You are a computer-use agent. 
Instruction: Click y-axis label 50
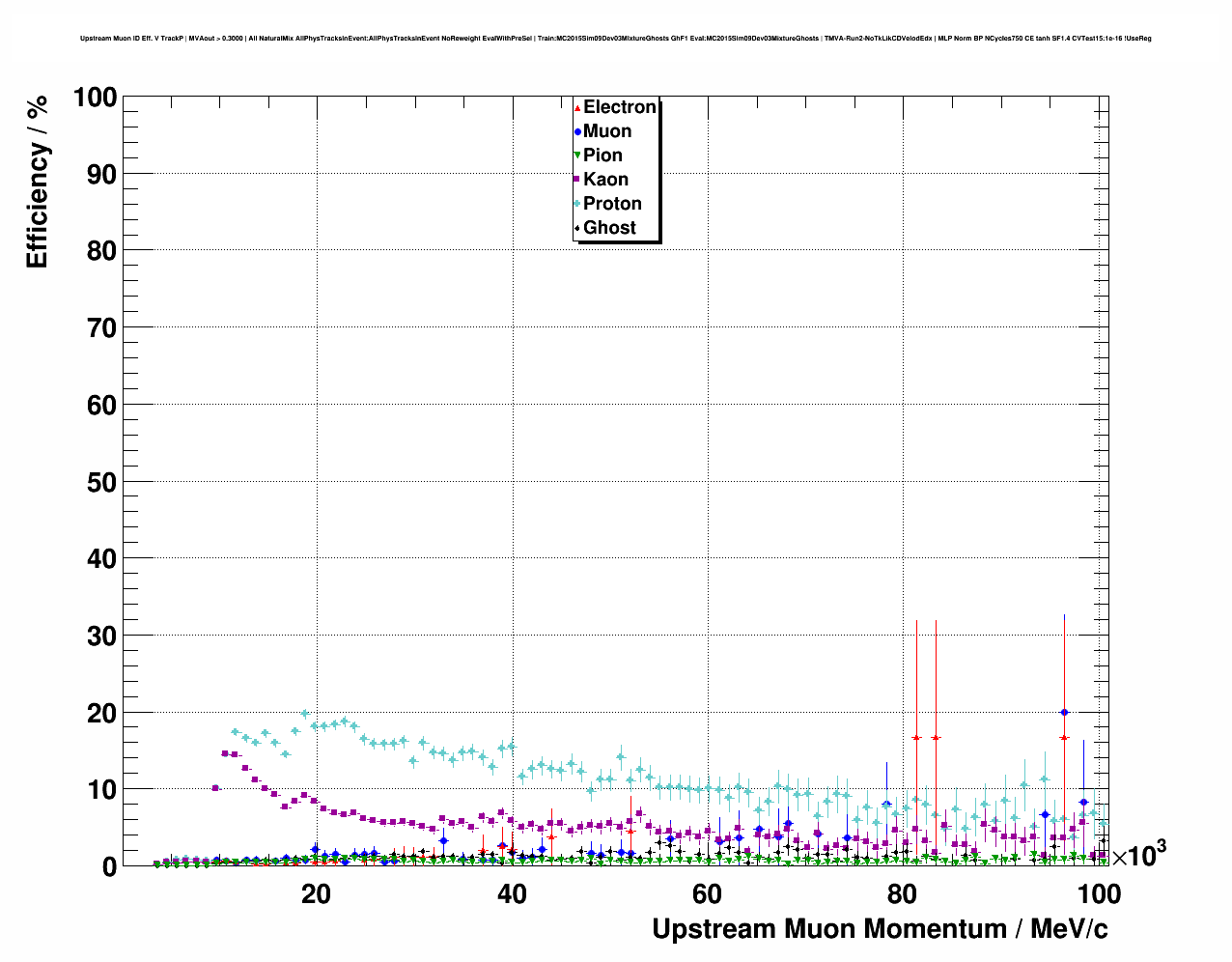(101, 482)
